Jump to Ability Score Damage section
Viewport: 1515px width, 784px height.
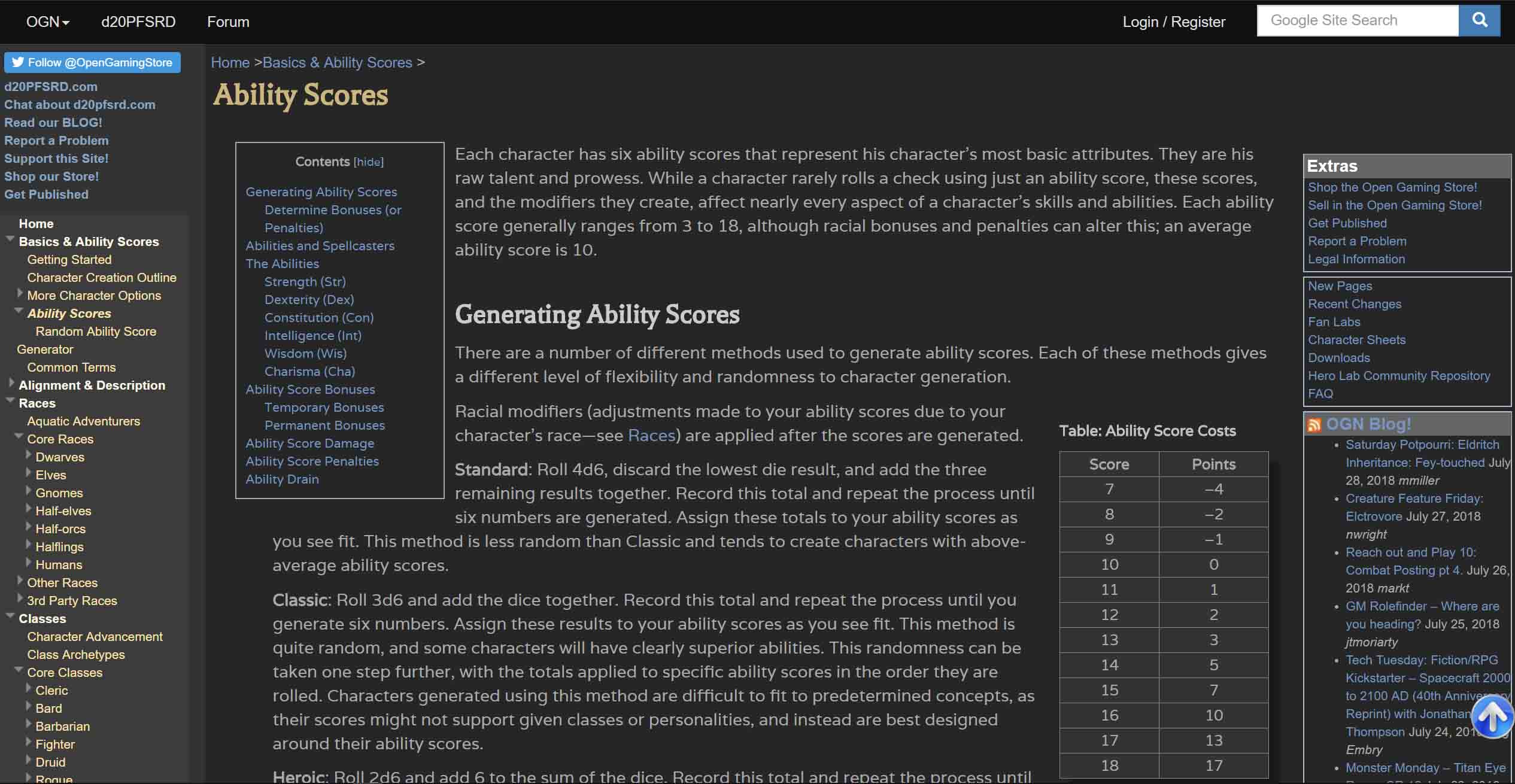(309, 443)
